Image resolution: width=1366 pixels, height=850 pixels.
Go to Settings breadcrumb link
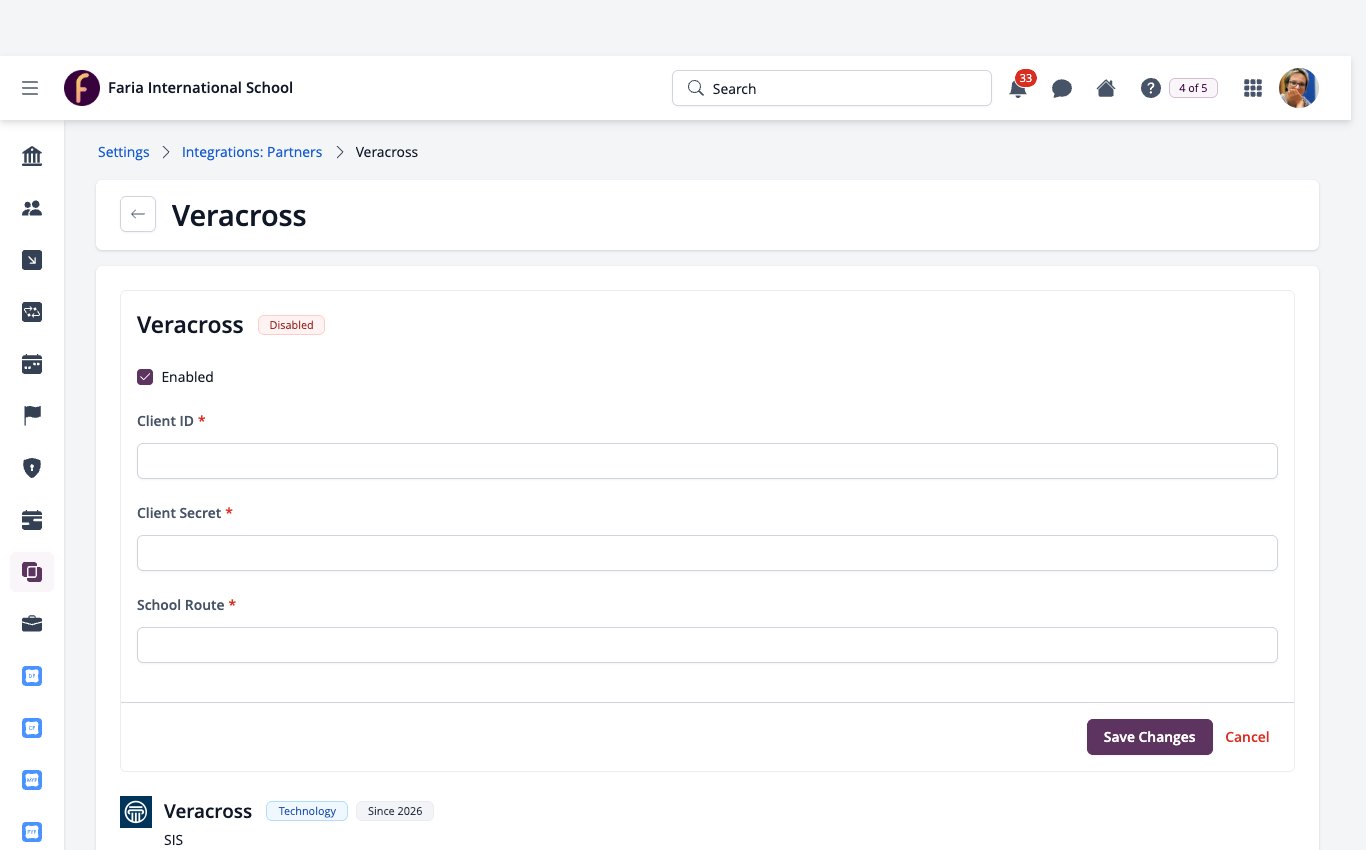(123, 152)
